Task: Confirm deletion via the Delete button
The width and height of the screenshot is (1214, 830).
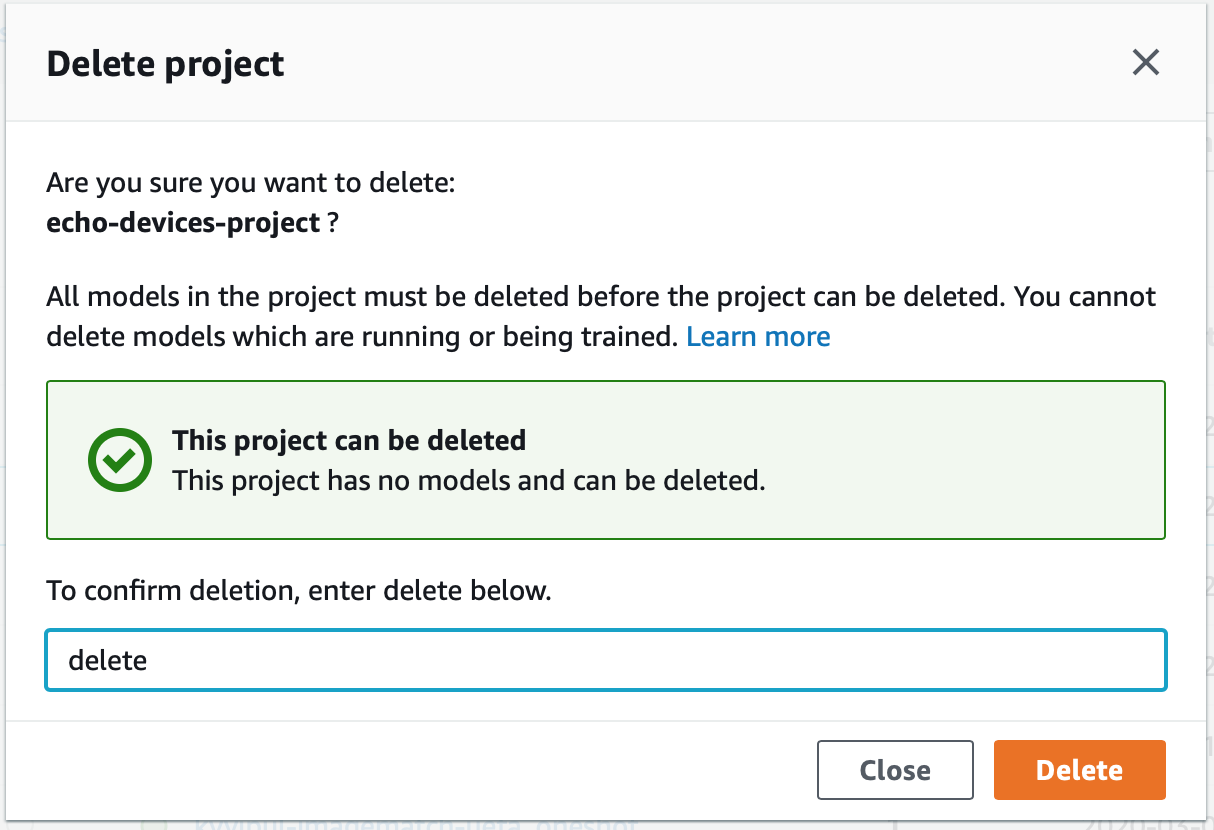Action: click(1079, 770)
